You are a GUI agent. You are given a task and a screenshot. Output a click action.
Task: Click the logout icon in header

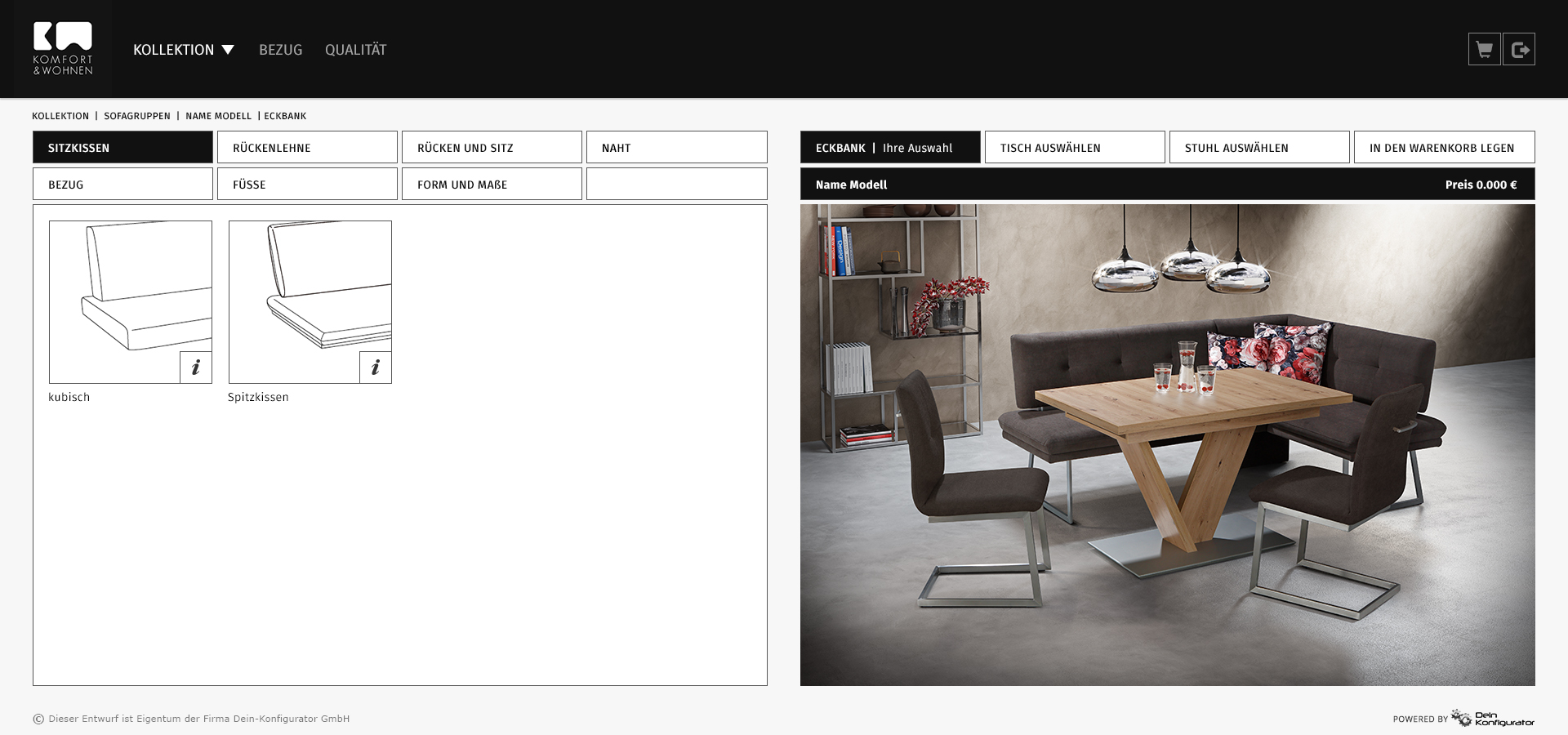1519,50
